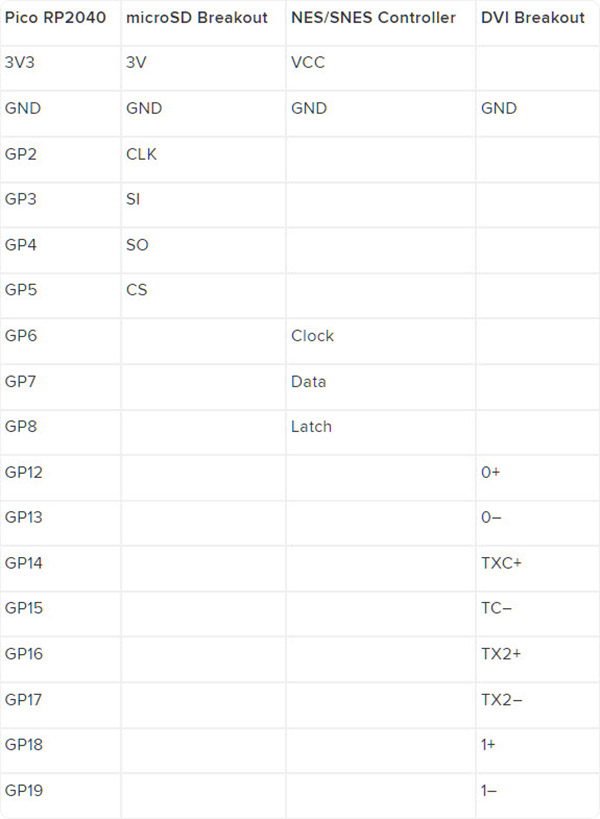This screenshot has width=600, height=819.
Task: Click the GP3 row label
Action: point(21,199)
